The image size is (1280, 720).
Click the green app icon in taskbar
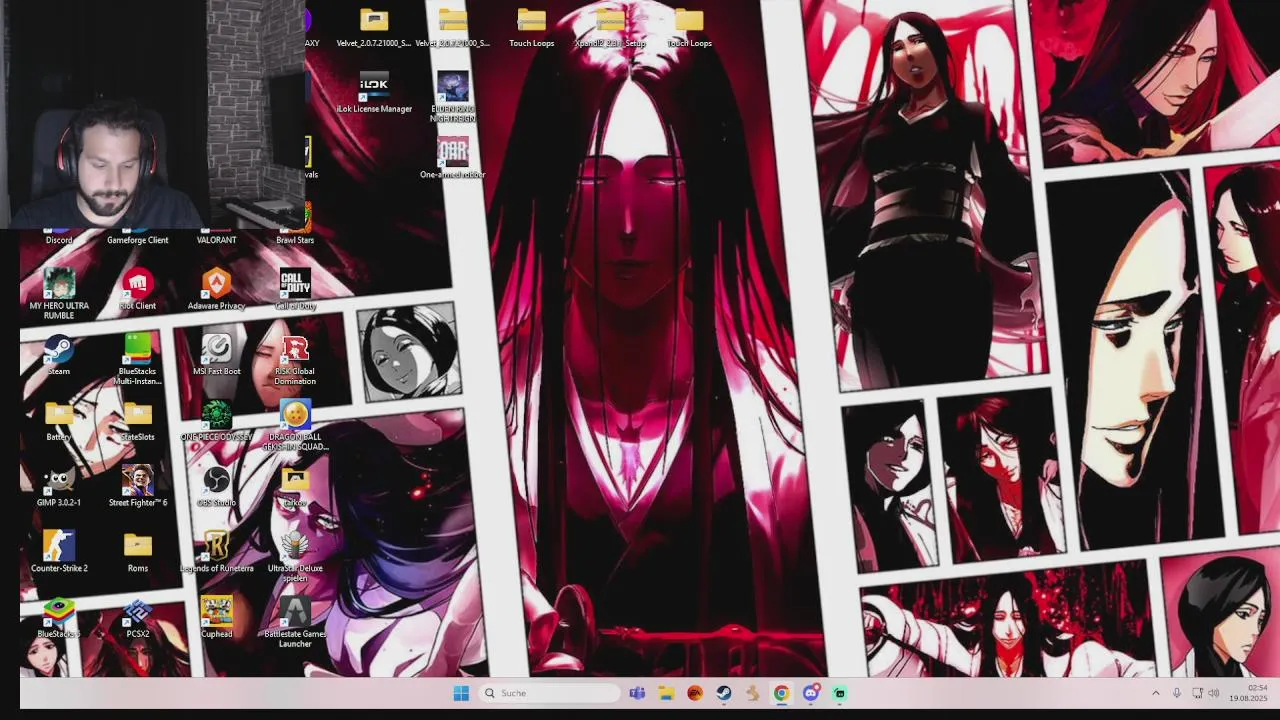tap(840, 693)
